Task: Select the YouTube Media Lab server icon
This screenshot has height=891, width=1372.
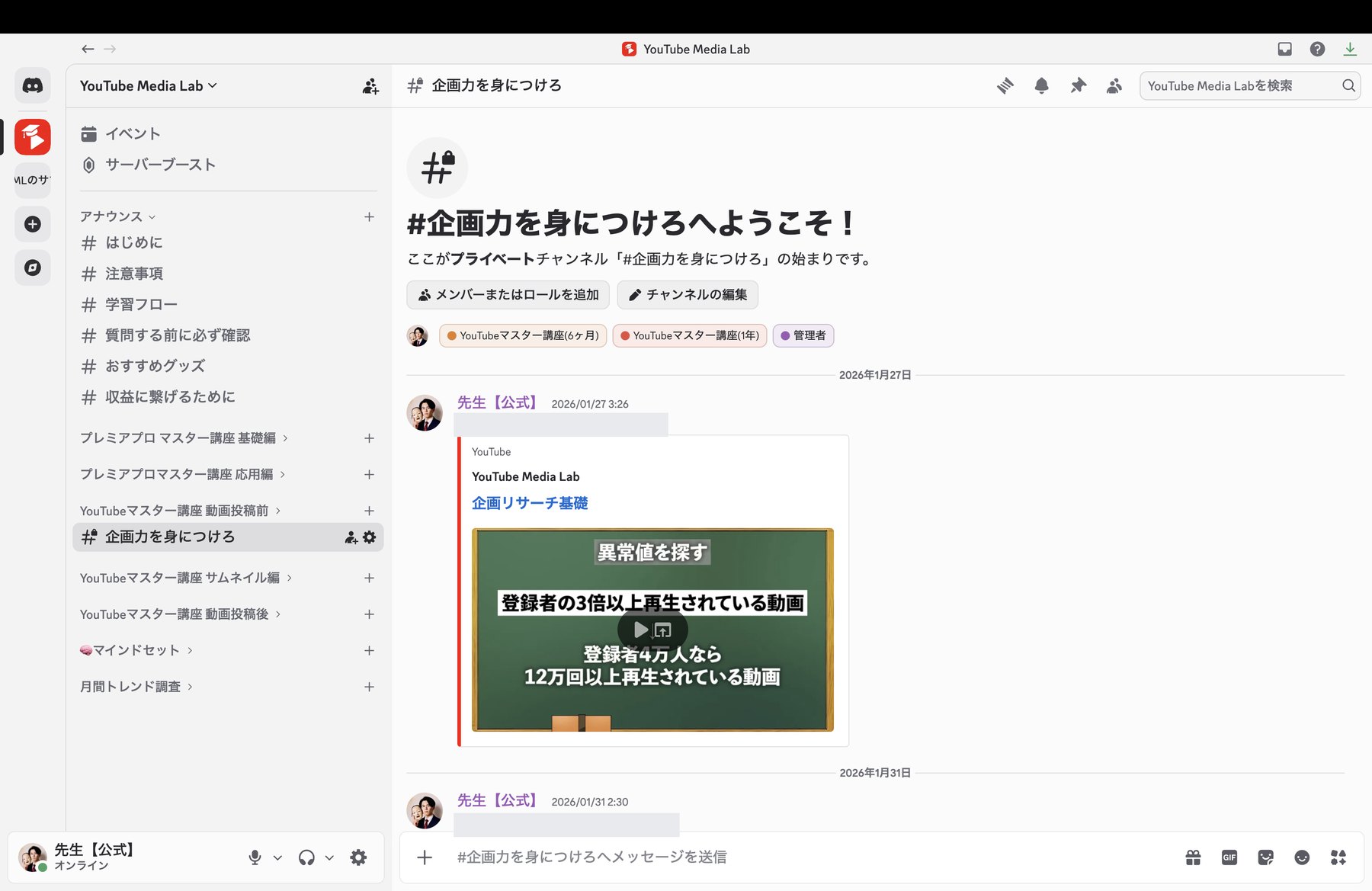Action: (33, 137)
